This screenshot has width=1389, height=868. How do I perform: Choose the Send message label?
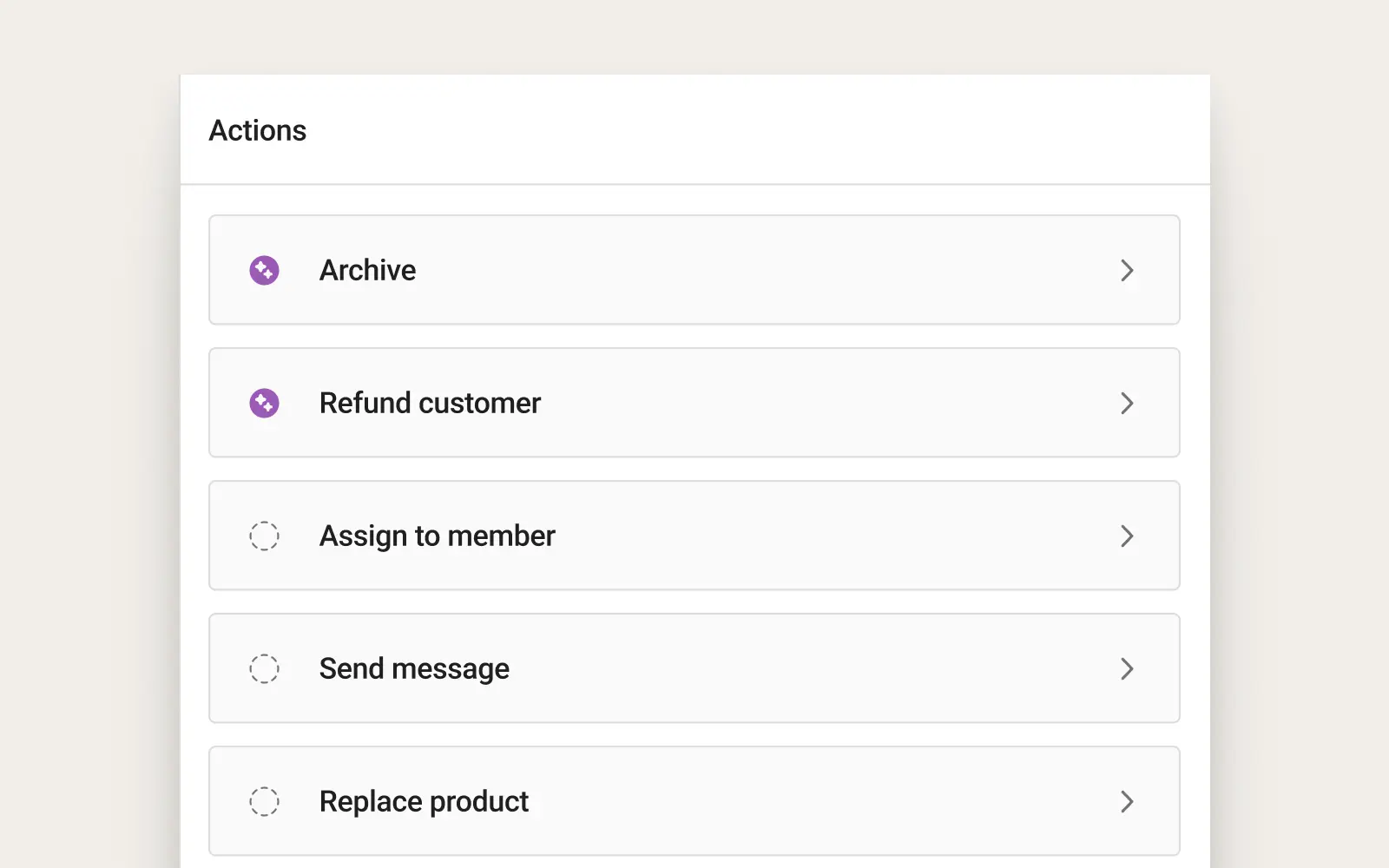click(x=414, y=669)
